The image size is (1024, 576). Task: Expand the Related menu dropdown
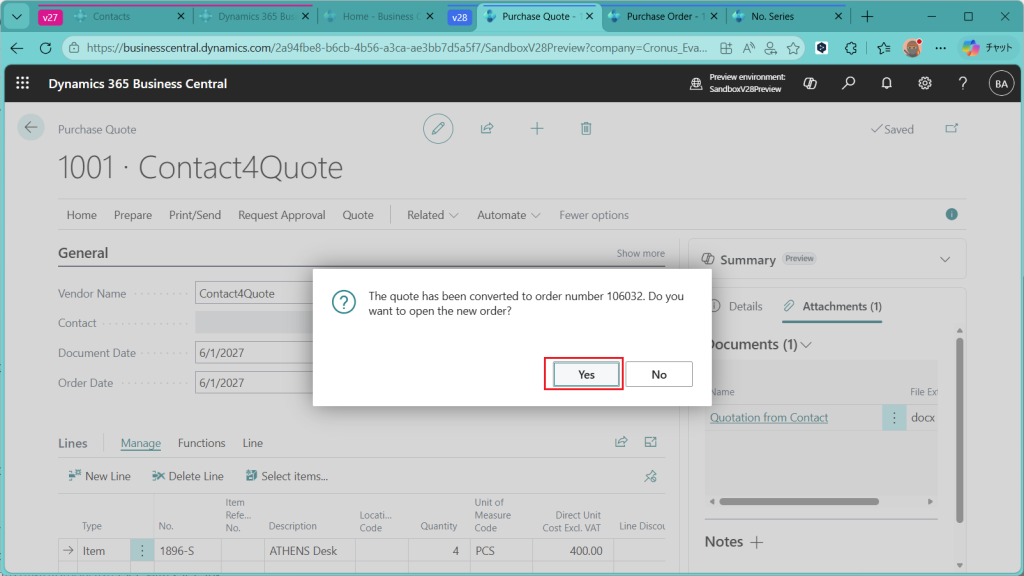tap(432, 215)
